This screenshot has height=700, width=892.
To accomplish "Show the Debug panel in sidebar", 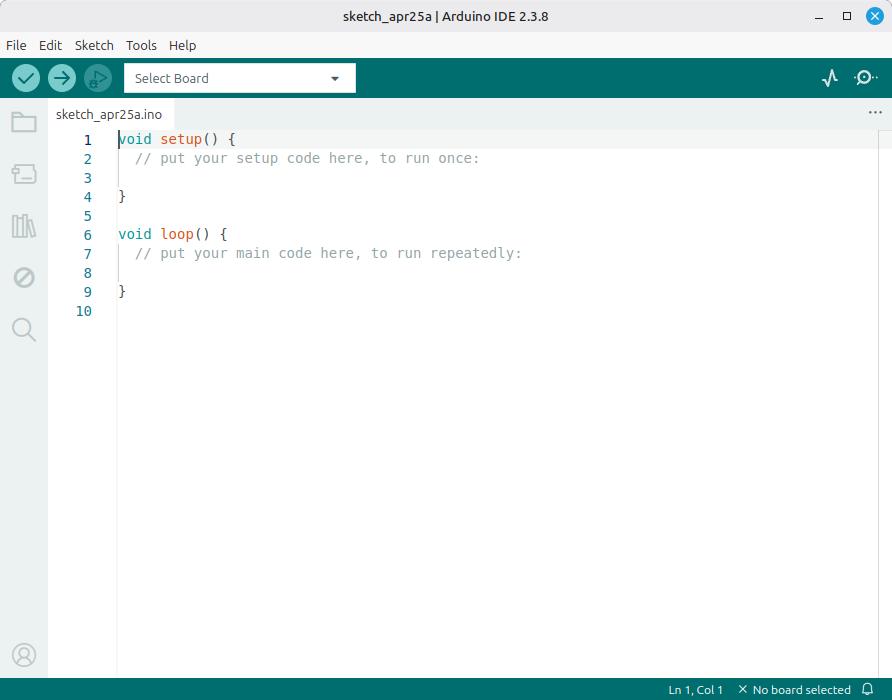I will (x=24, y=278).
